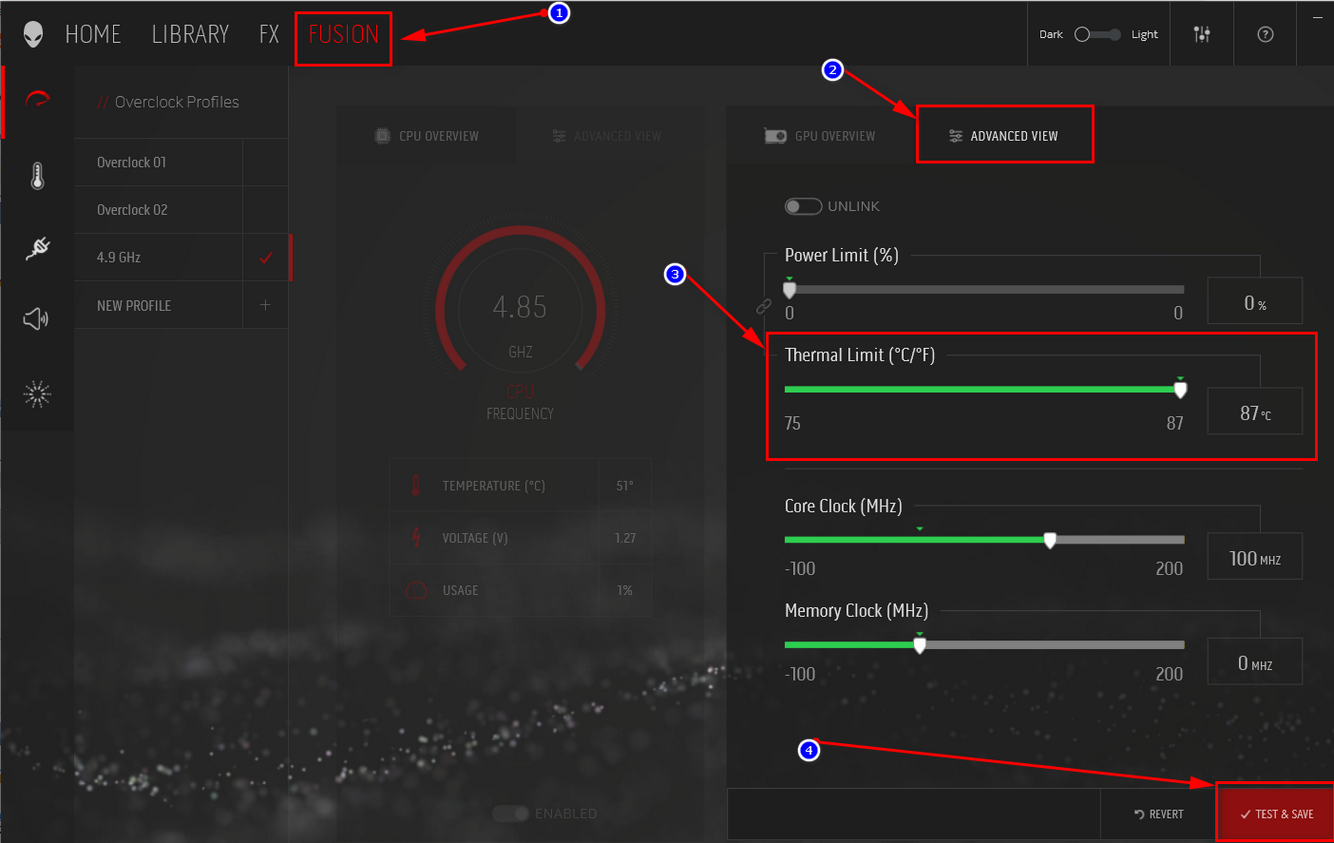Click the USAGE label
1334x843 pixels.
[460, 590]
